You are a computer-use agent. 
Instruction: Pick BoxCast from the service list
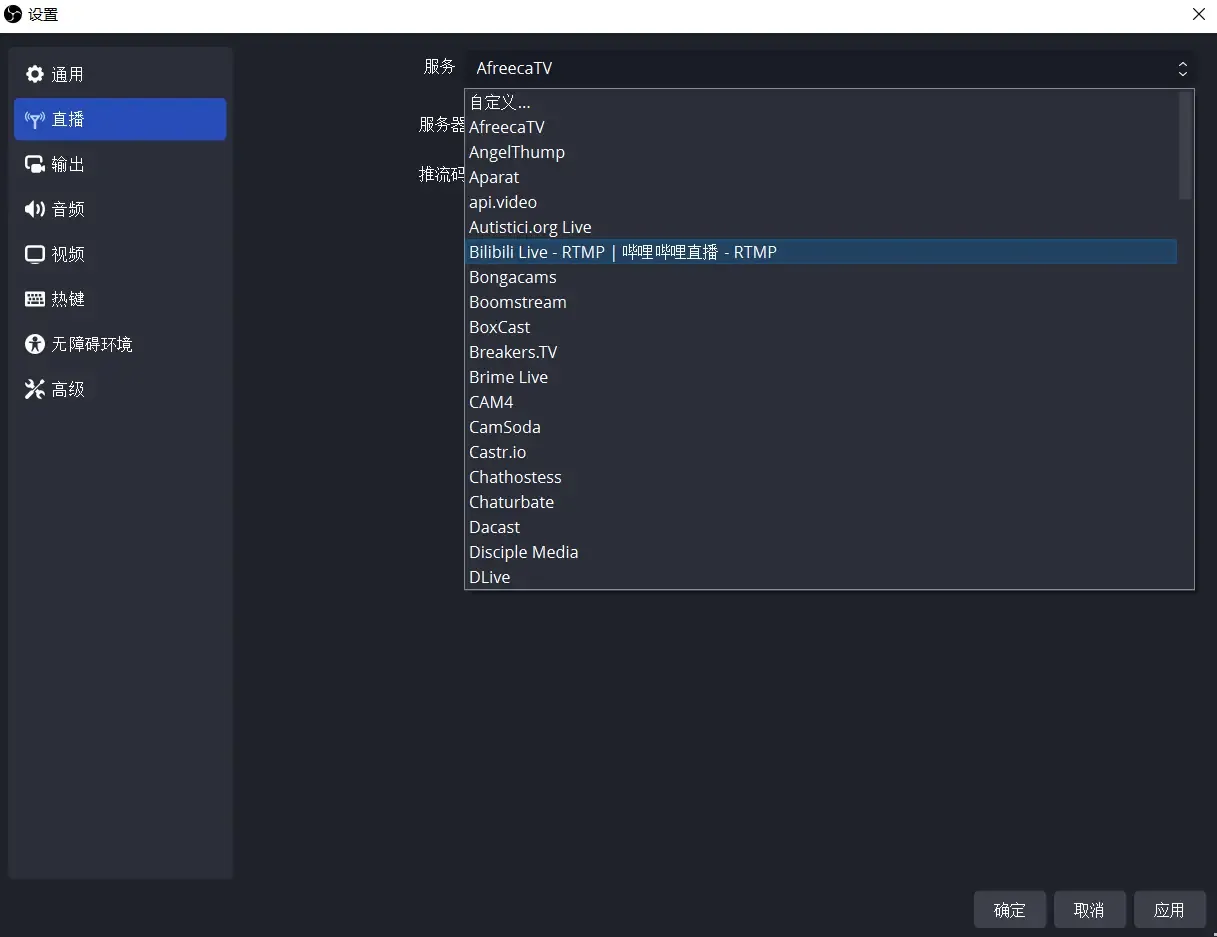point(821,327)
